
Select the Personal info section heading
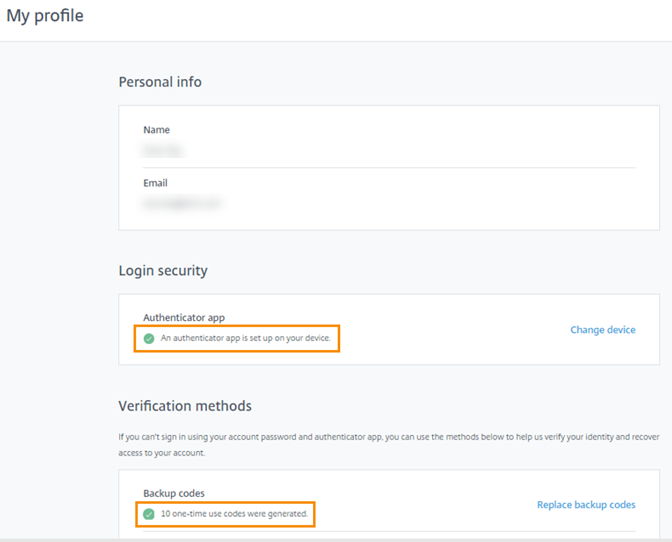pos(160,82)
